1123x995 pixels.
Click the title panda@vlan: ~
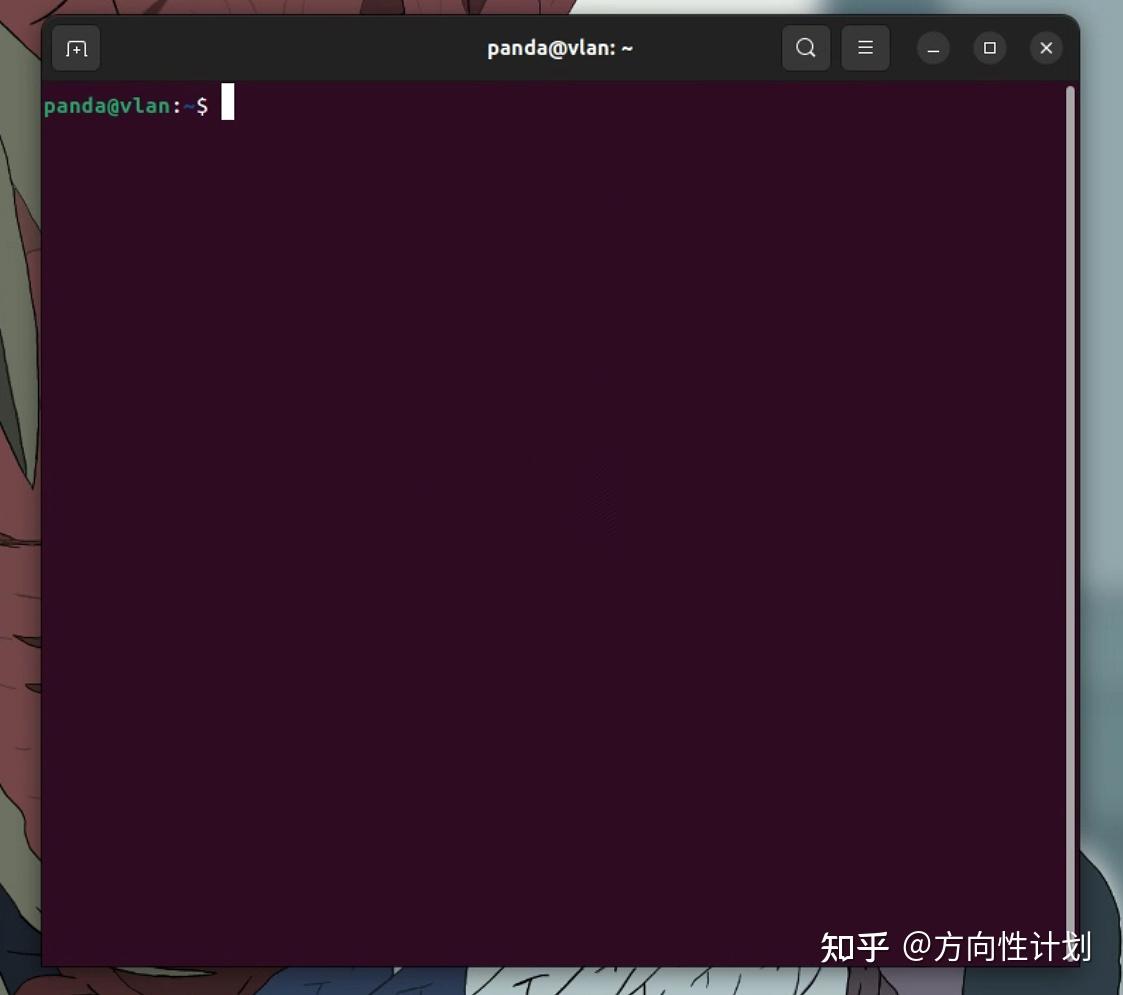pyautogui.click(x=559, y=48)
